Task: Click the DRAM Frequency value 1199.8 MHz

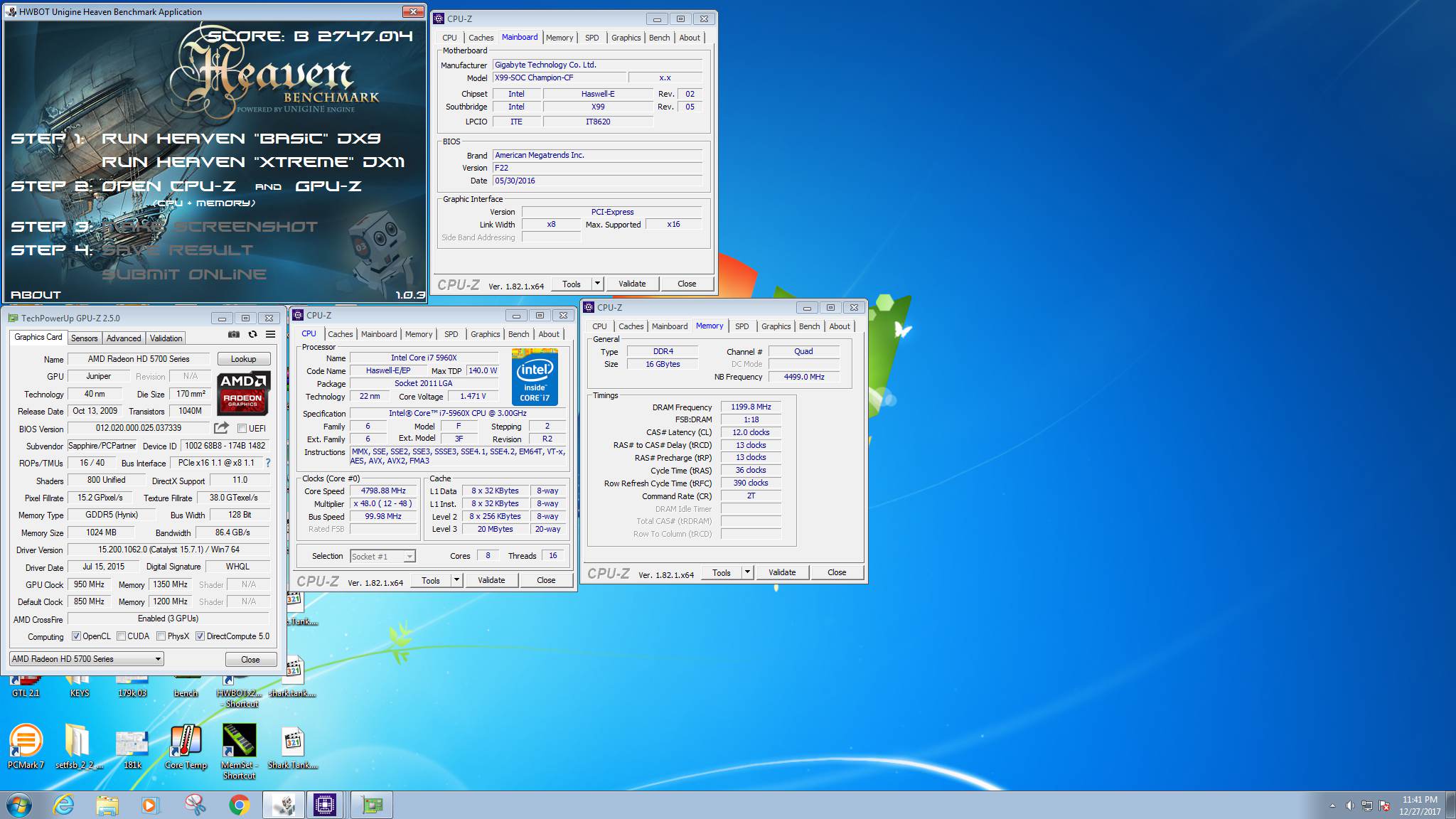Action: pyautogui.click(x=751, y=407)
